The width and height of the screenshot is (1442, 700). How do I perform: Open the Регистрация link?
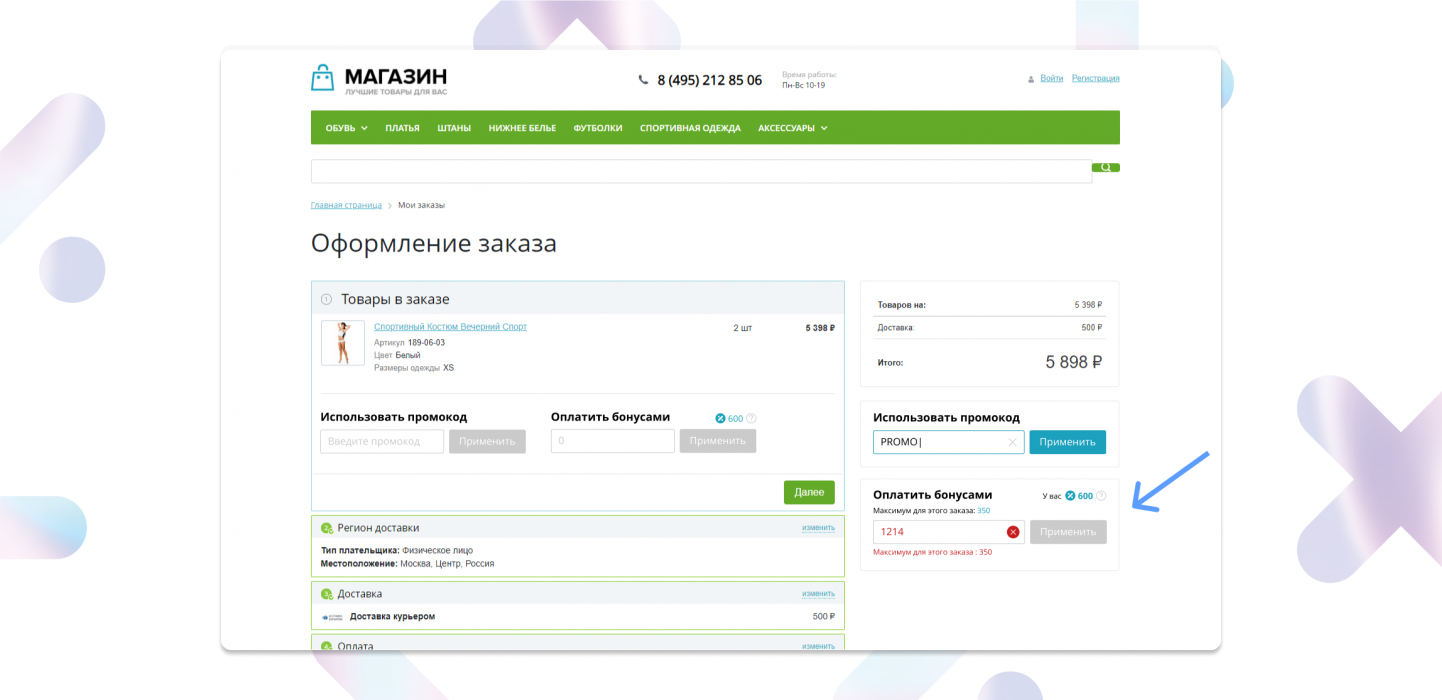[x=1096, y=78]
